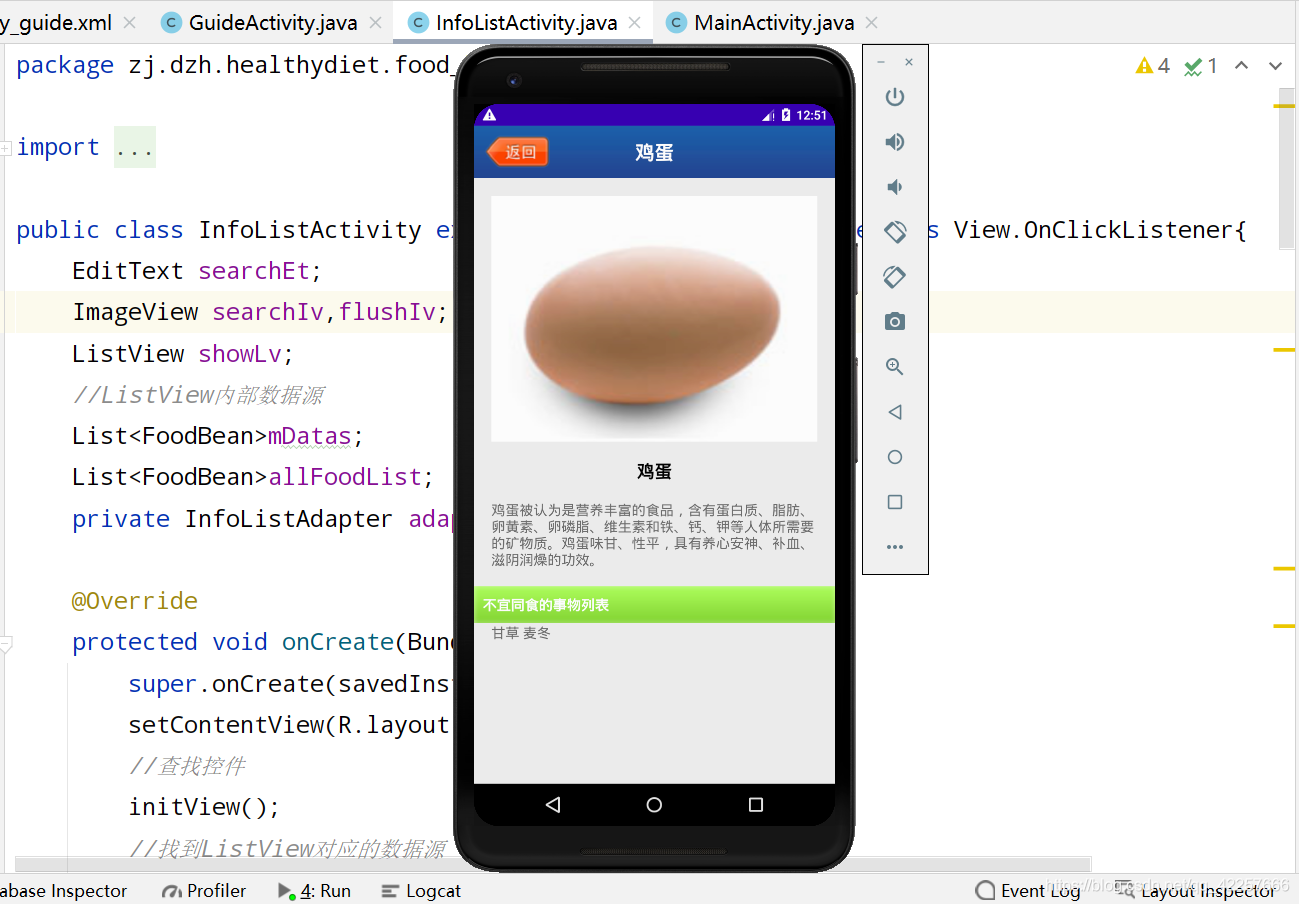Close the MainActivity.java tab
Image resolution: width=1299 pixels, height=904 pixels.
coord(871,22)
